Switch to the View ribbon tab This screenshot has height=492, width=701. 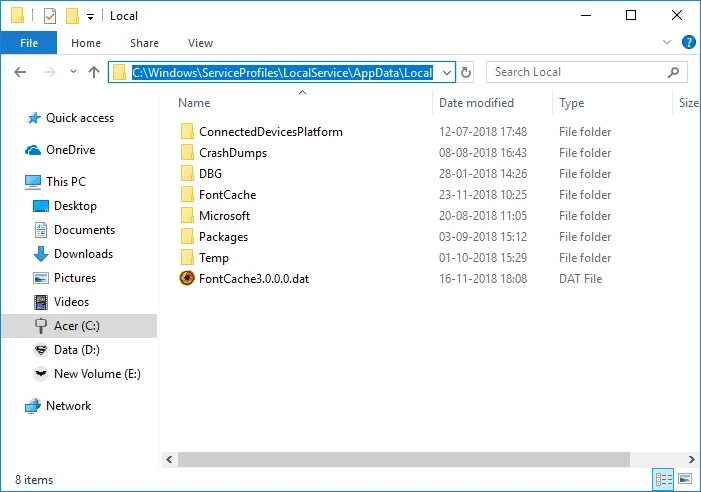pos(200,43)
